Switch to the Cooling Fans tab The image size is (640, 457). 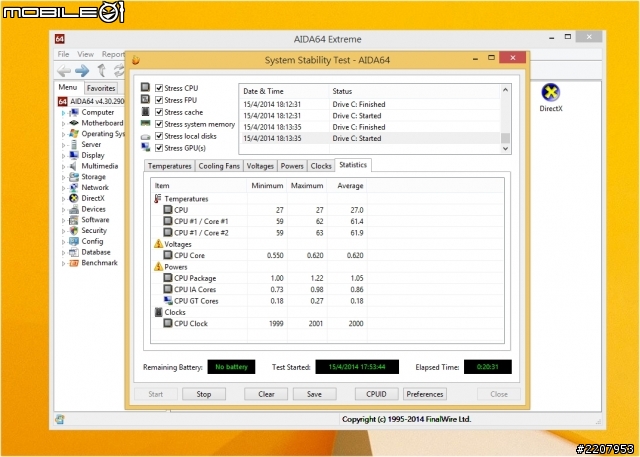[219, 166]
